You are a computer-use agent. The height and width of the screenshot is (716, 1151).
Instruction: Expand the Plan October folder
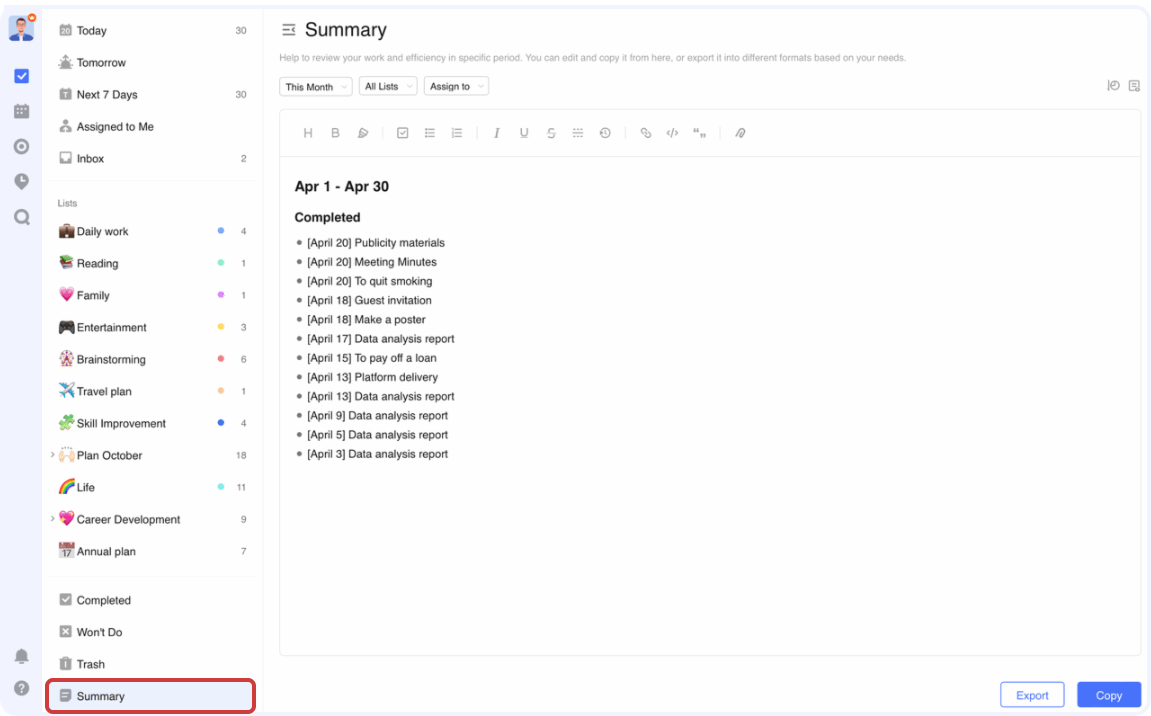(x=52, y=455)
